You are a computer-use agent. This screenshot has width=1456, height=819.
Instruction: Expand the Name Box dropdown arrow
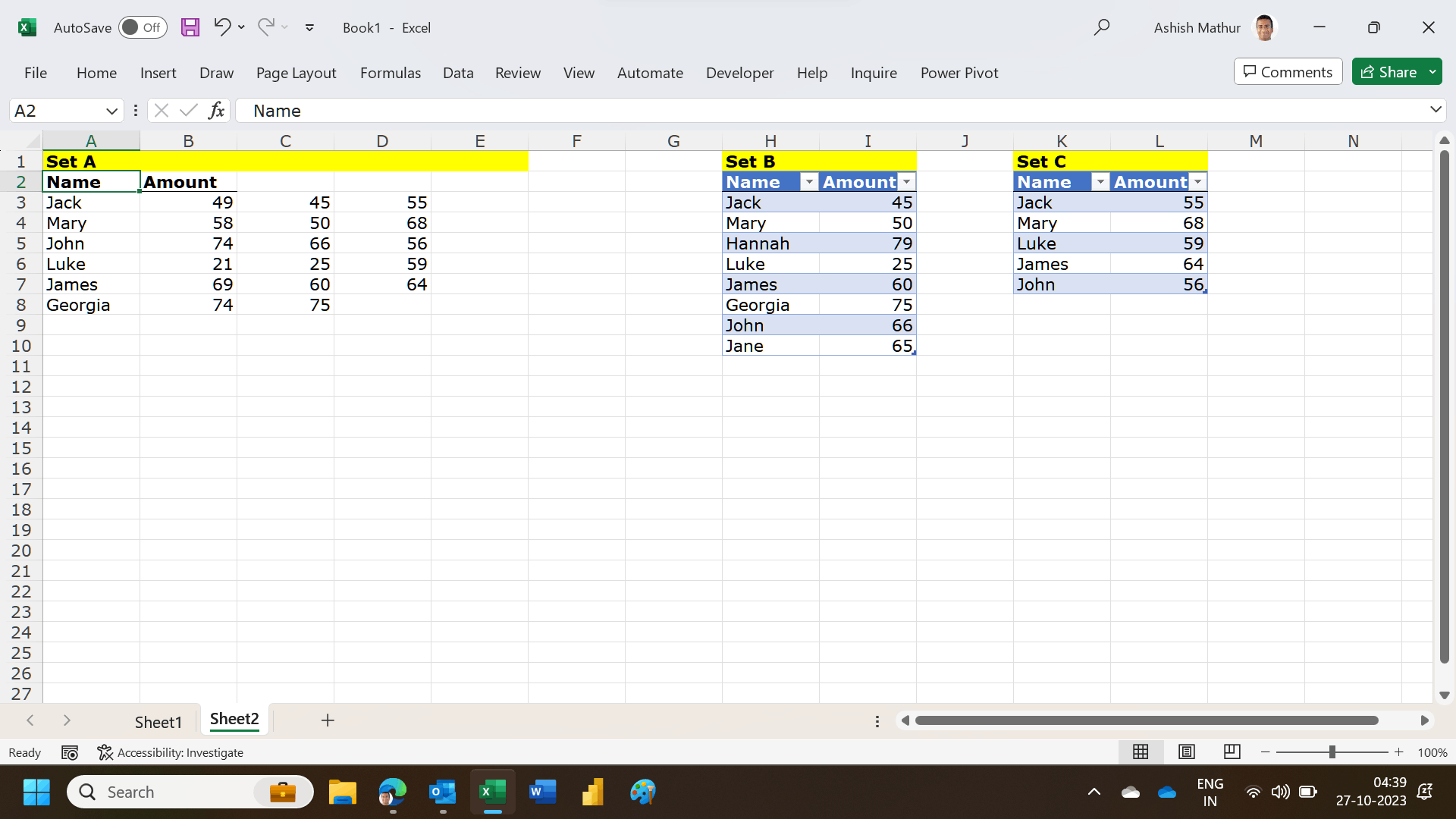111,111
